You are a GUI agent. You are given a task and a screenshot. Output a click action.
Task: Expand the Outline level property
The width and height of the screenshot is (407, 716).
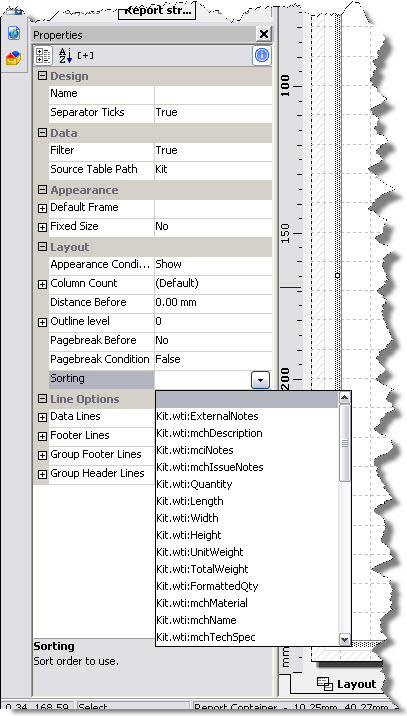coord(42,322)
